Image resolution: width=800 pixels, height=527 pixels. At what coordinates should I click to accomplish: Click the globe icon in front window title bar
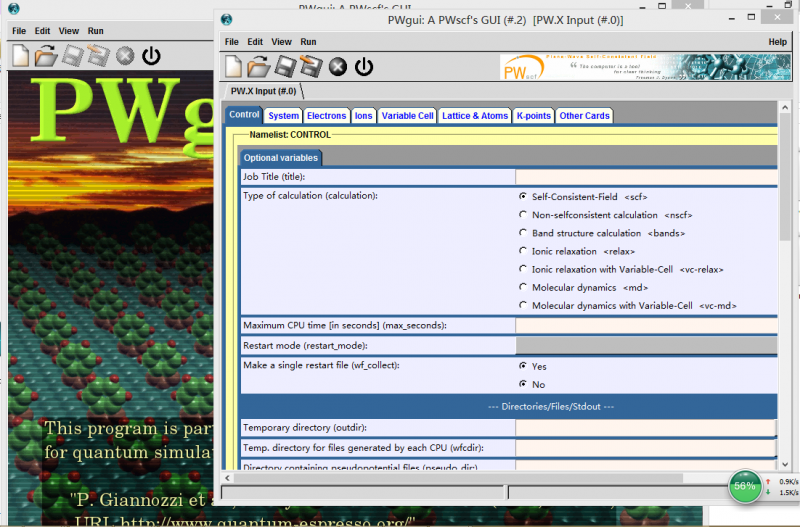(227, 19)
